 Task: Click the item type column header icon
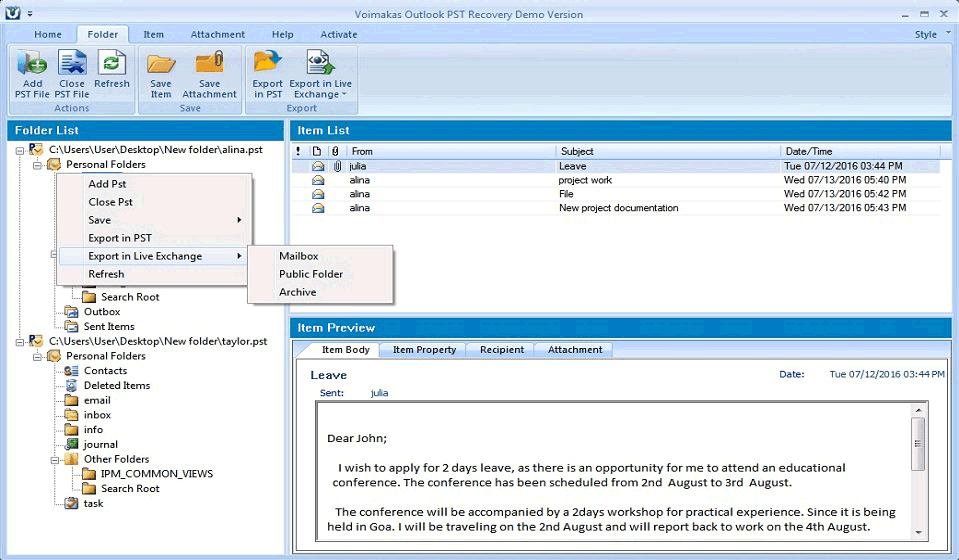click(x=317, y=151)
